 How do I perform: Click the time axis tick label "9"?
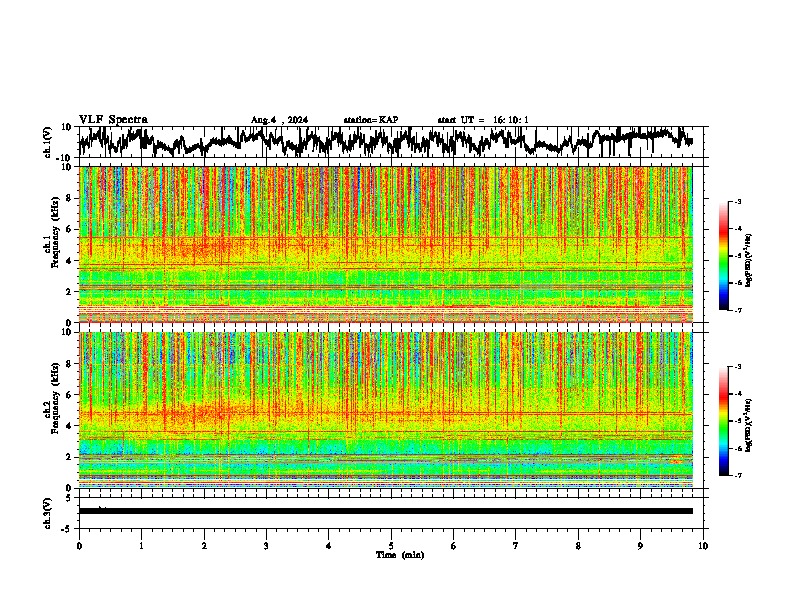[x=640, y=546]
